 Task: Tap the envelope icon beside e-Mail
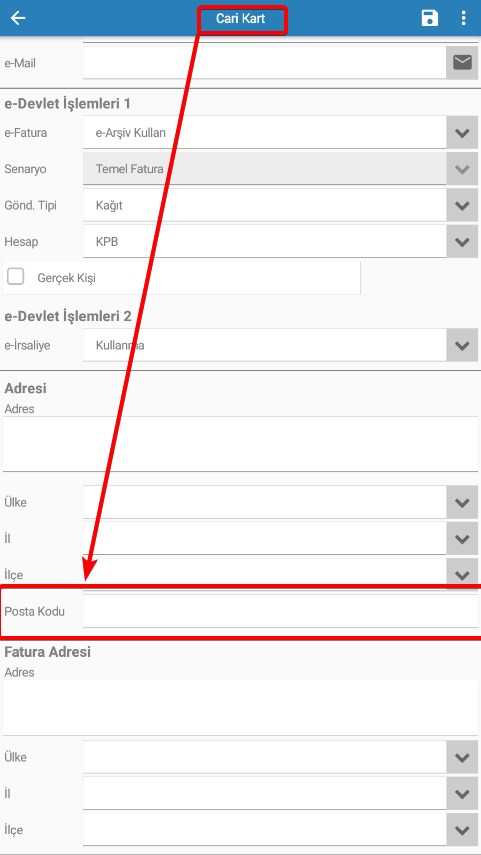pos(462,63)
